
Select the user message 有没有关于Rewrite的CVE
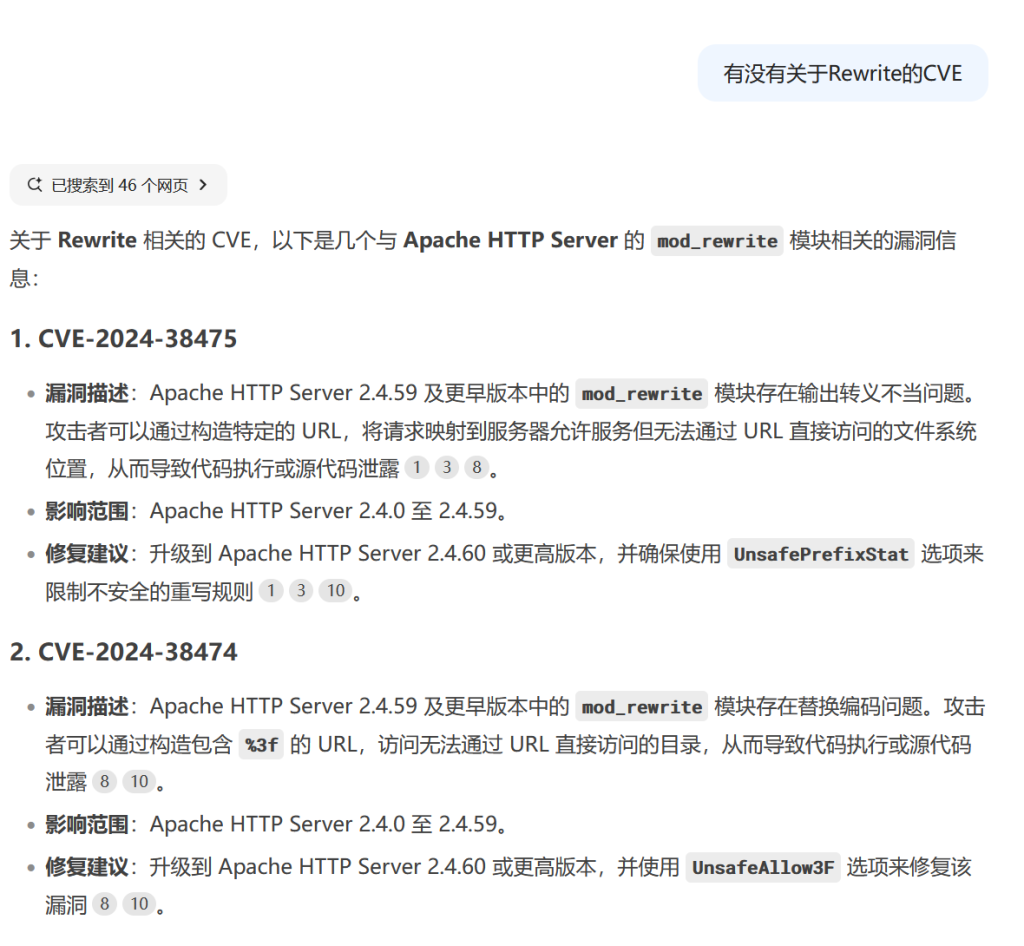tap(842, 73)
